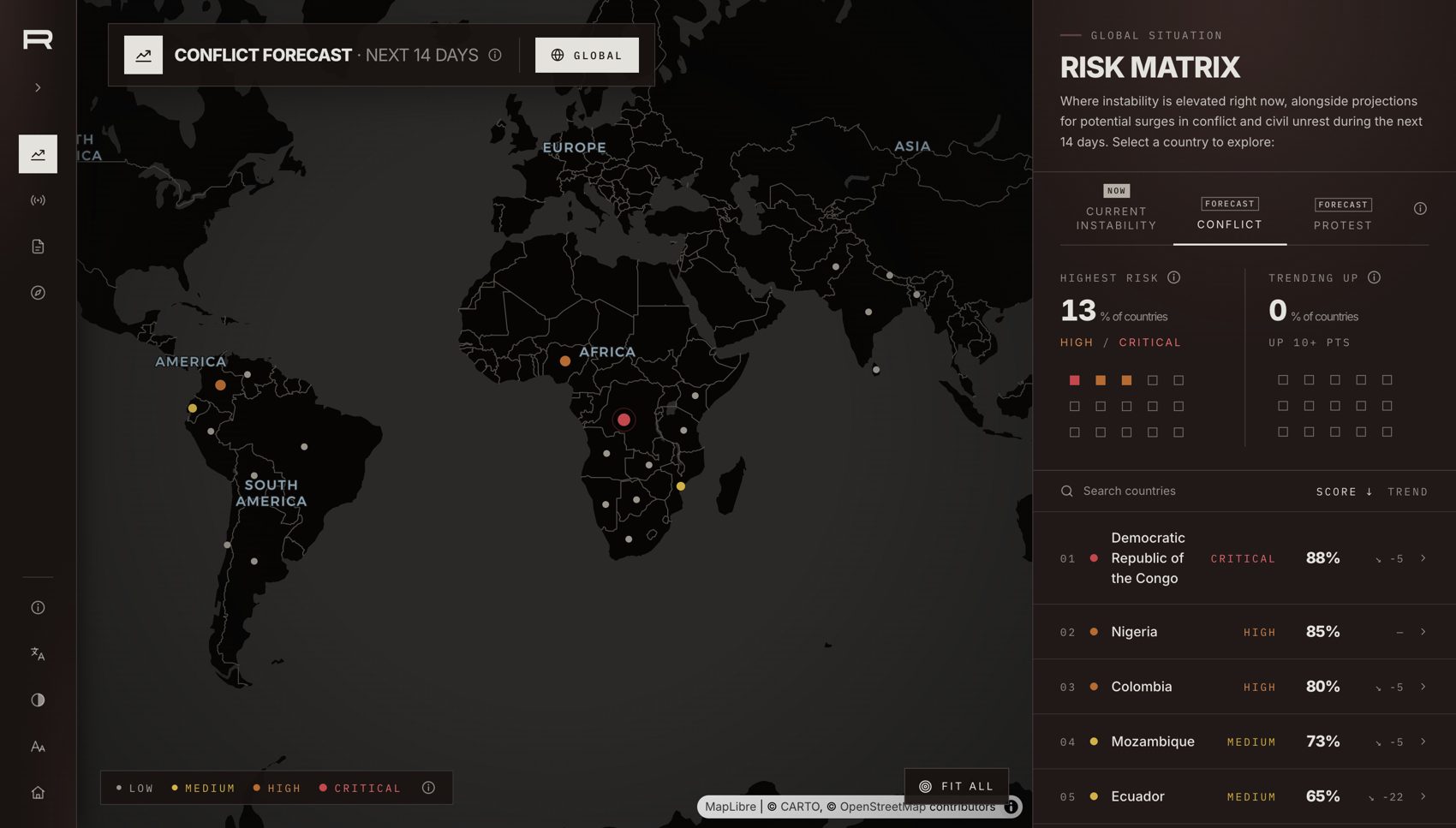Expand the Mozambique row chevron
The image size is (1456, 828).
tap(1423, 742)
